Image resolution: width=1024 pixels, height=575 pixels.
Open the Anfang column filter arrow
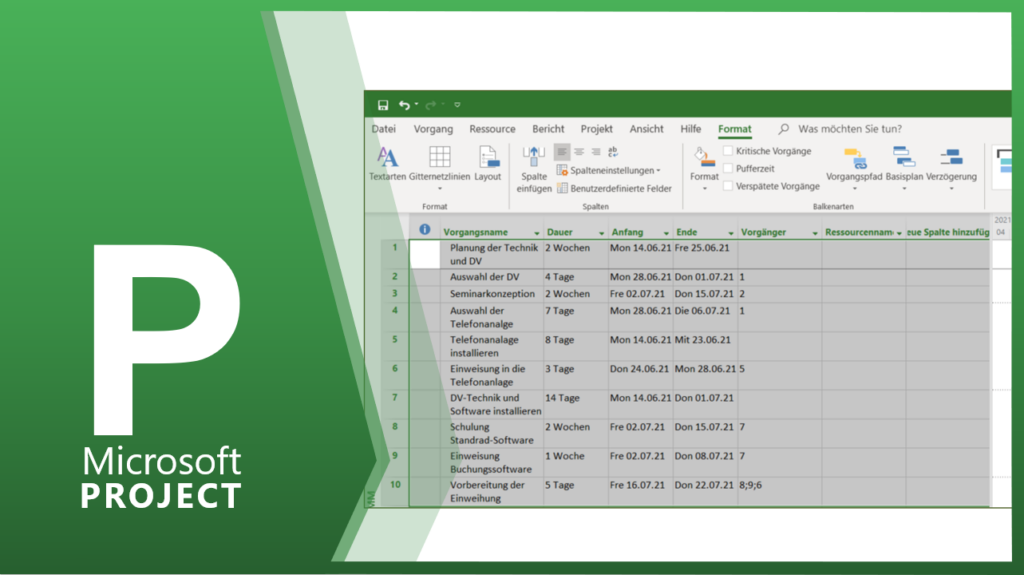click(x=666, y=233)
